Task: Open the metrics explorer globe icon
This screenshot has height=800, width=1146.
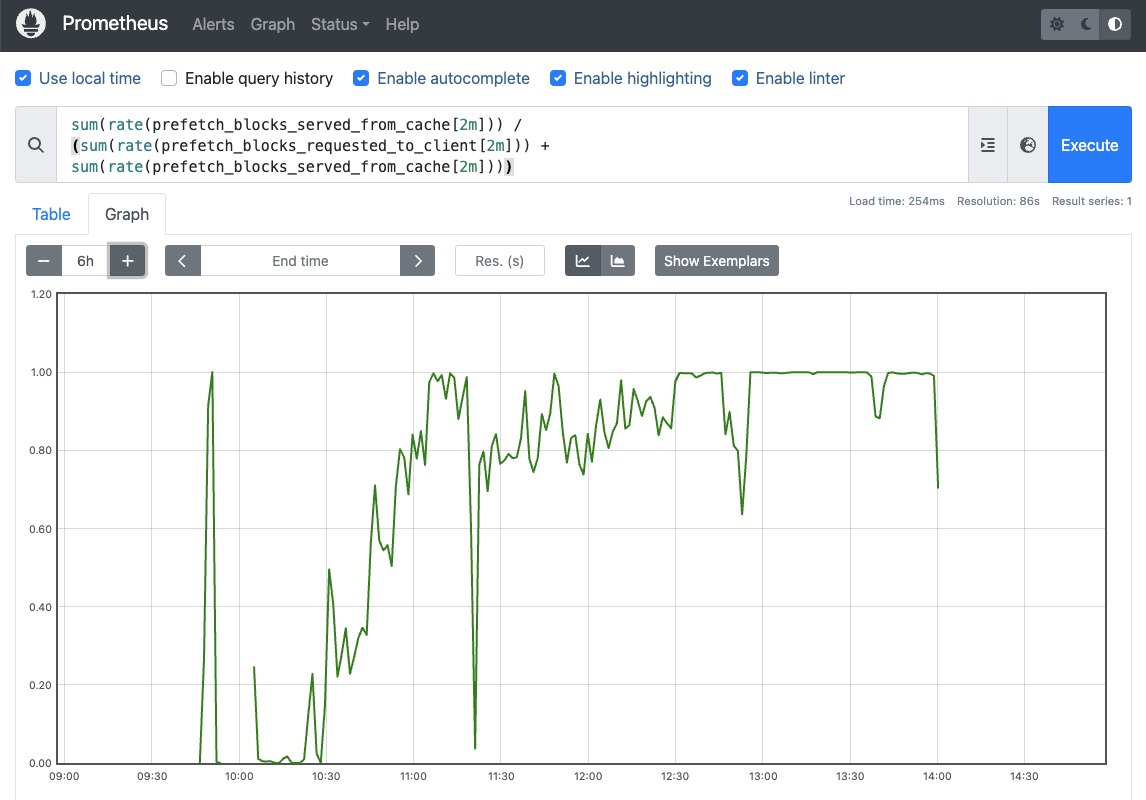Action: pos(1028,145)
